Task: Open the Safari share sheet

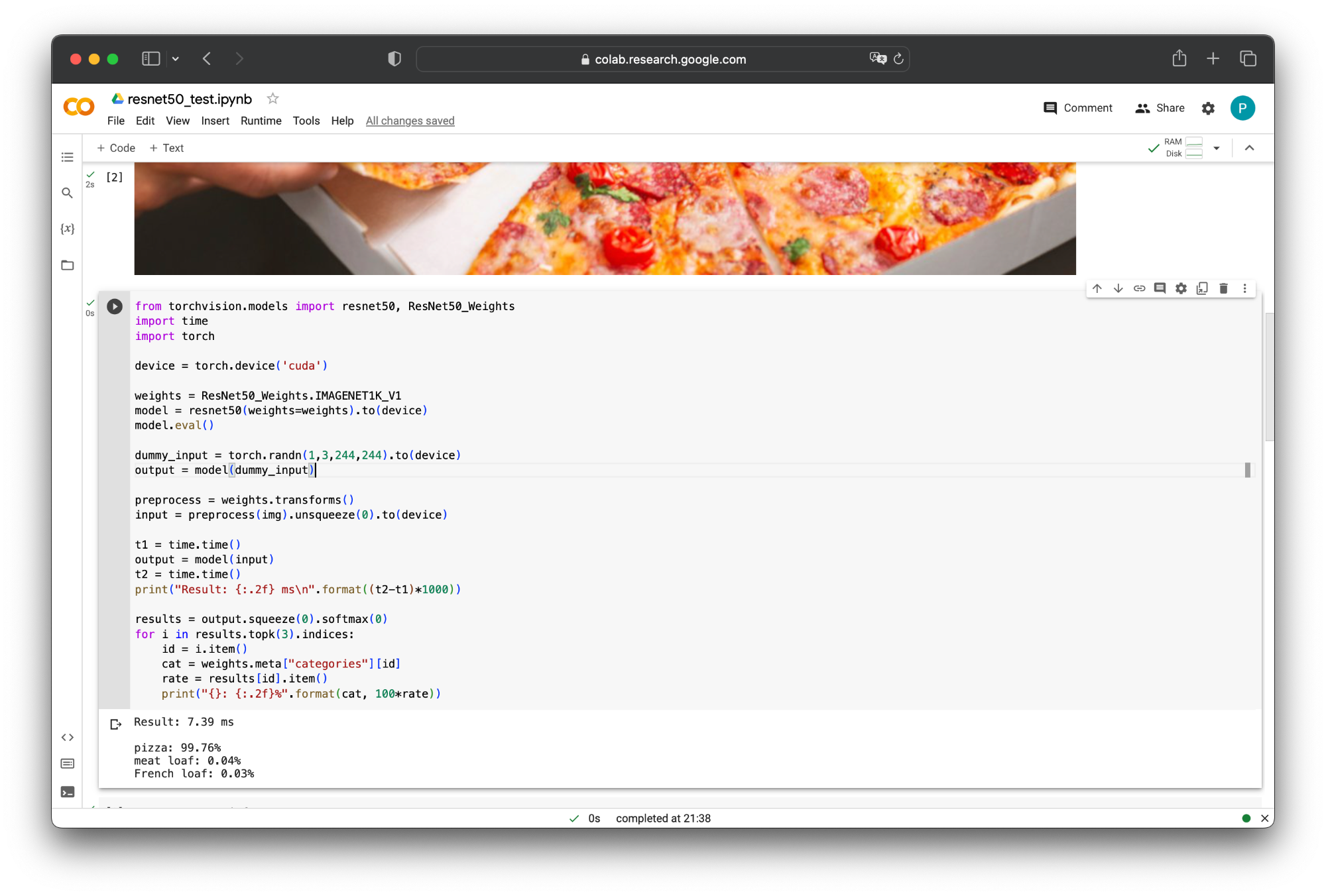Action: pyautogui.click(x=1179, y=58)
